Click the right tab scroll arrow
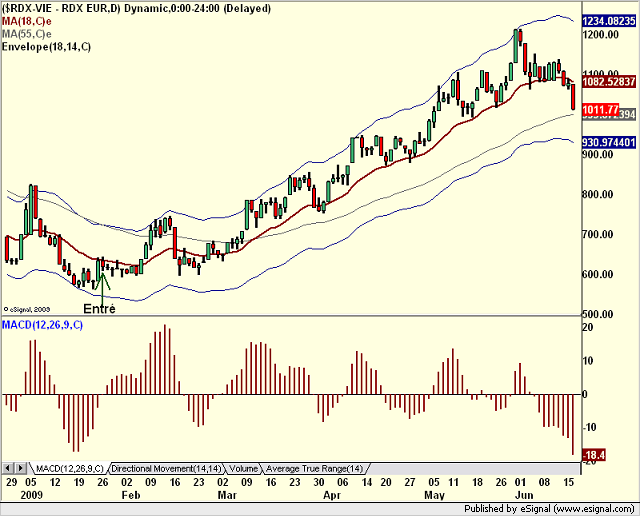Image resolution: width=640 pixels, height=516 pixels. point(21,468)
